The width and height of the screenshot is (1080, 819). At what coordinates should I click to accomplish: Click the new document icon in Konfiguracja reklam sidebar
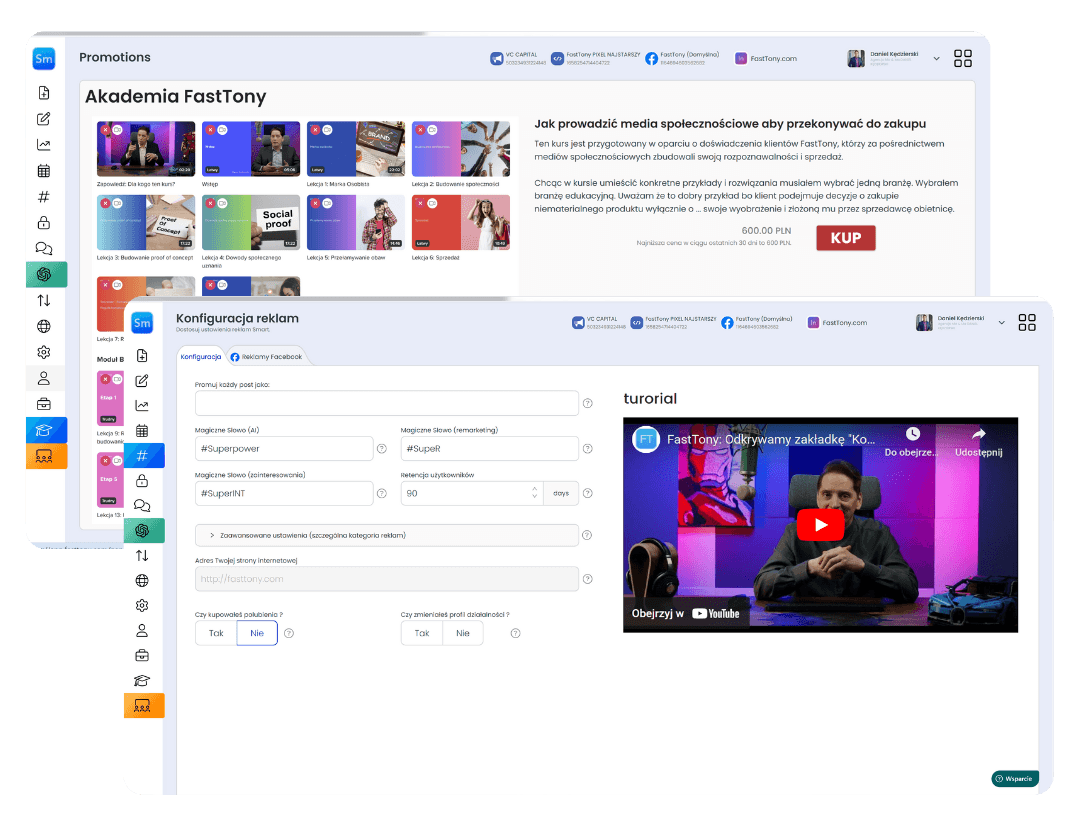142,355
